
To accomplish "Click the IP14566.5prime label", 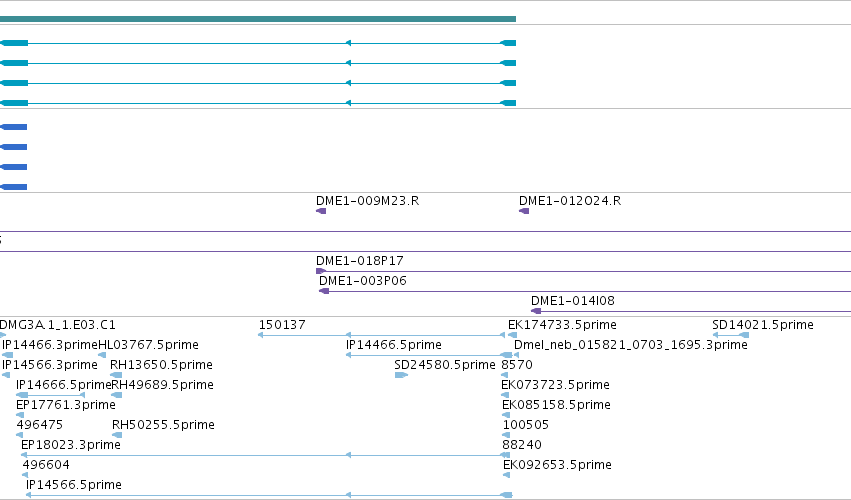I will (x=74, y=485).
